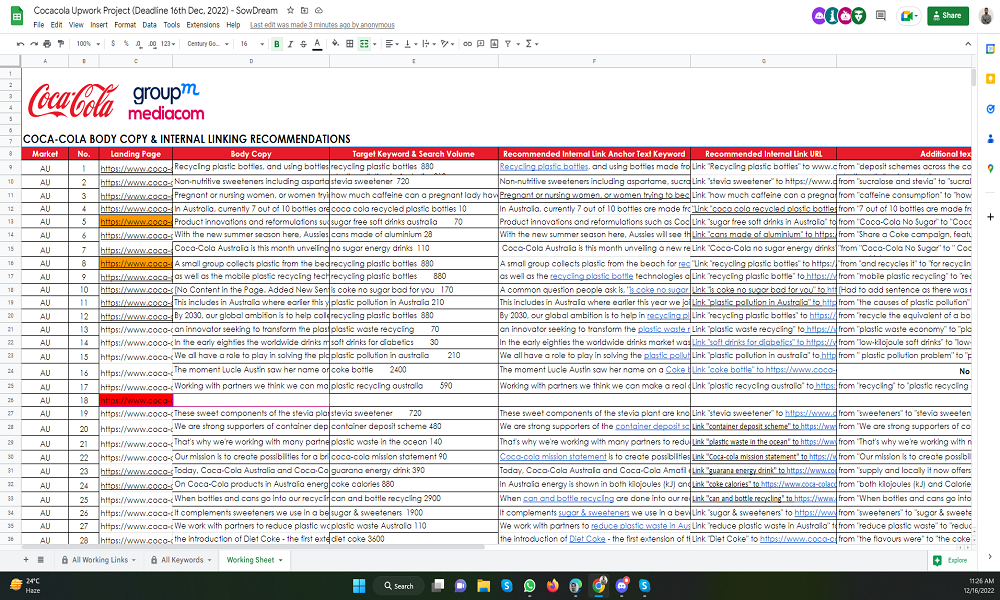Click the Merge cells icon

(x=364, y=44)
